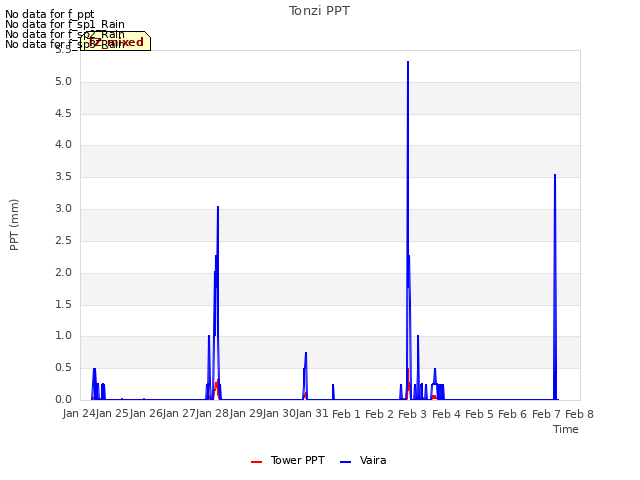640x480 pixels.
Task: Click the Vaira spike on Feb 7
Action: [555, 286]
